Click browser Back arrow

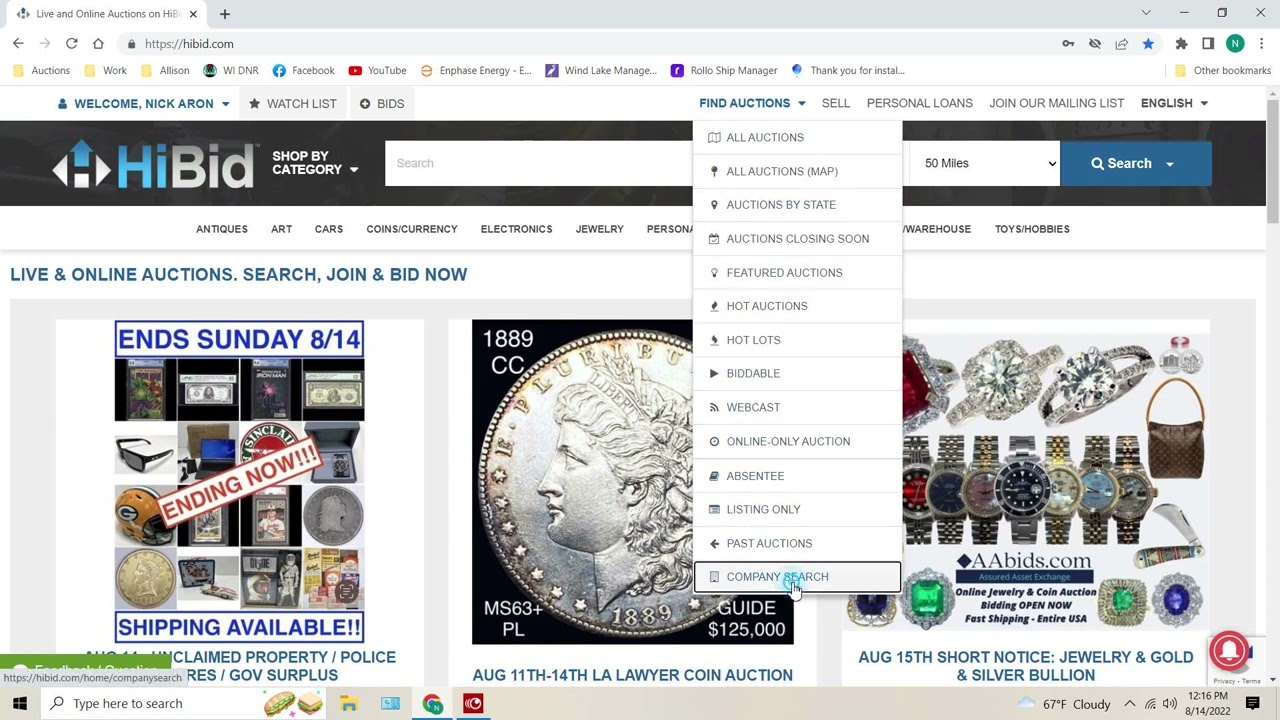[x=18, y=44]
